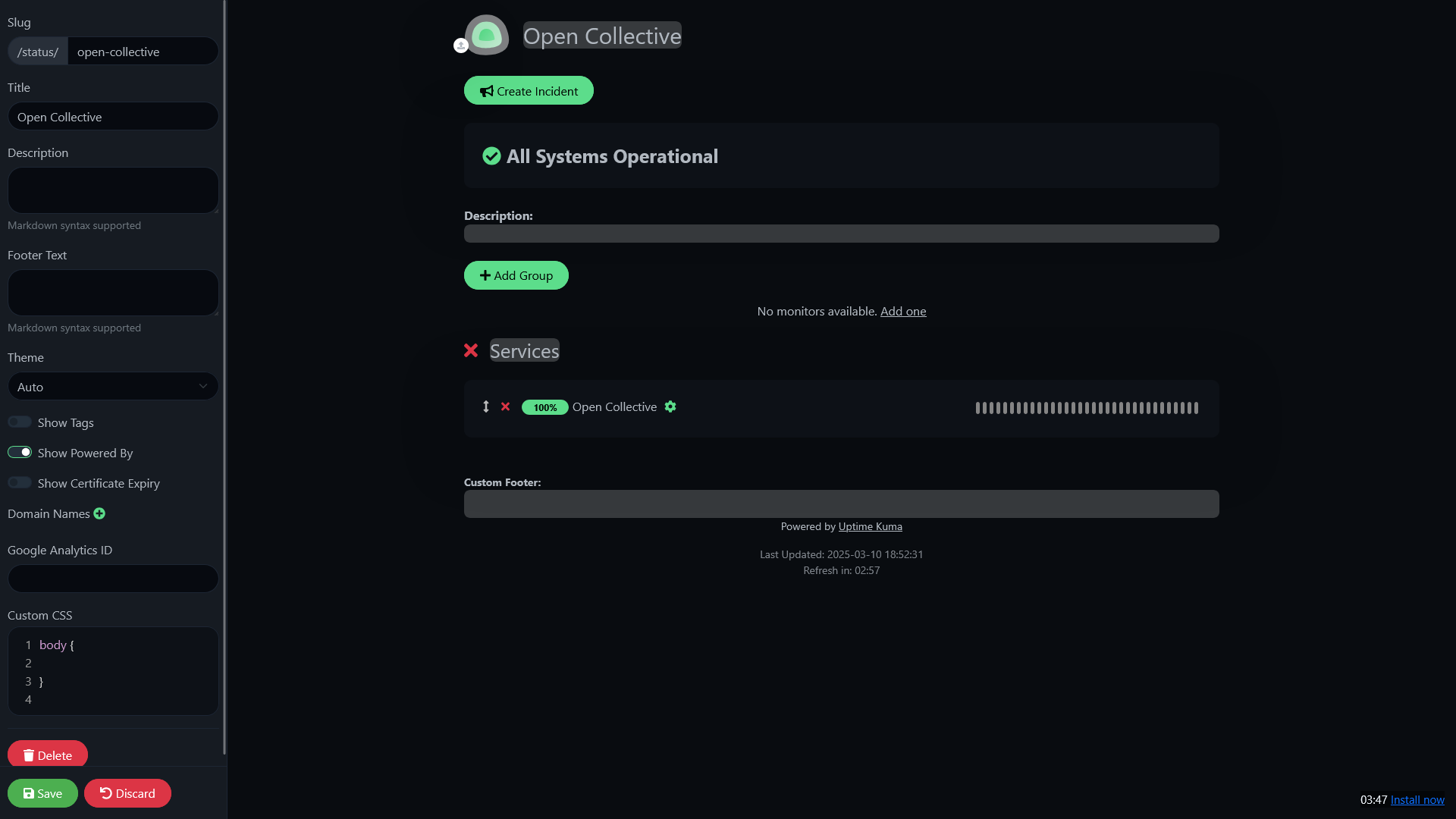The height and width of the screenshot is (819, 1456).
Task: Click the Add Group button
Action: [x=516, y=275]
